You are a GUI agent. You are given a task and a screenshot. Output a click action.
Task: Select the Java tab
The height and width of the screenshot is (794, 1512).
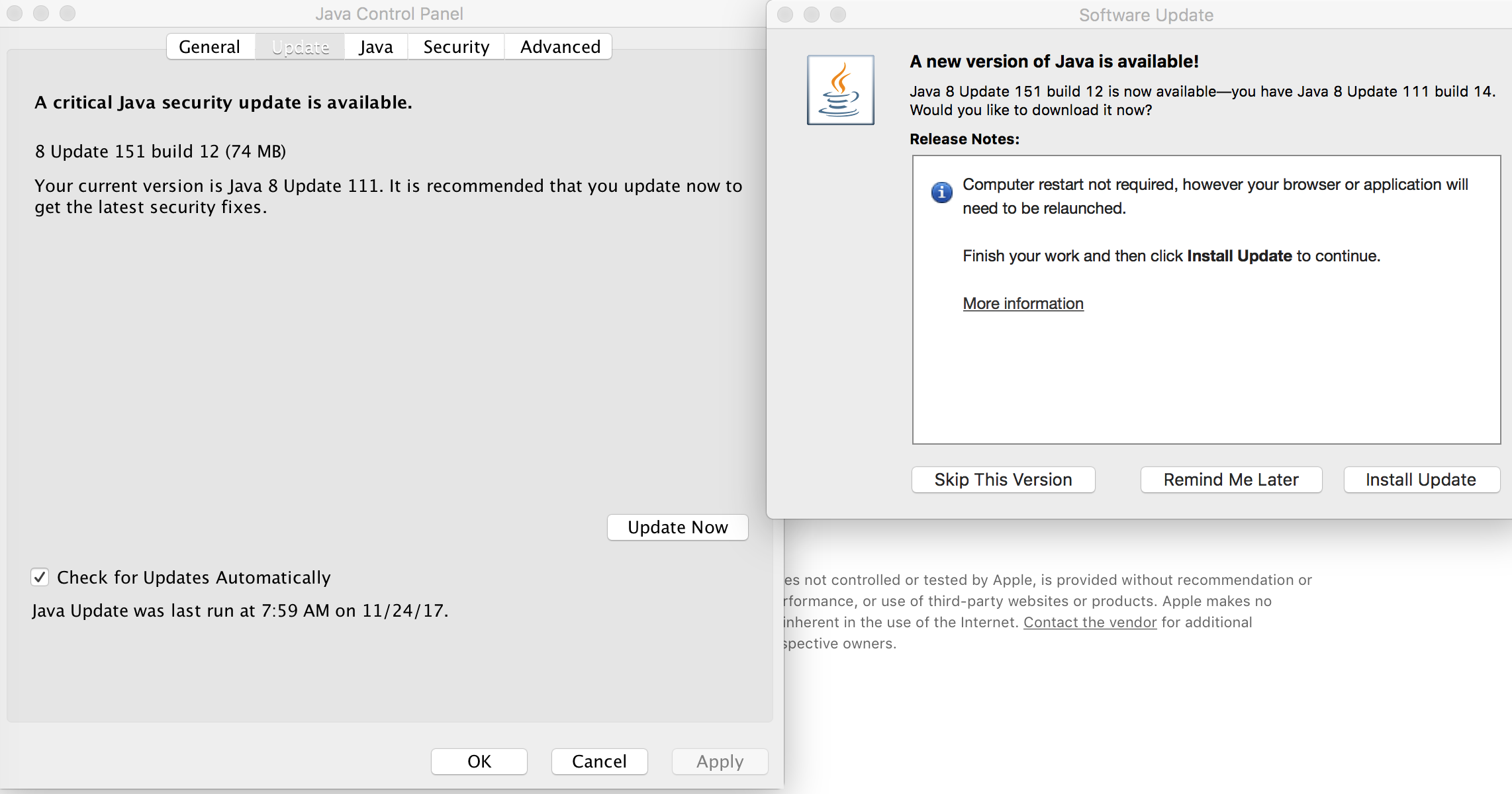pos(375,47)
